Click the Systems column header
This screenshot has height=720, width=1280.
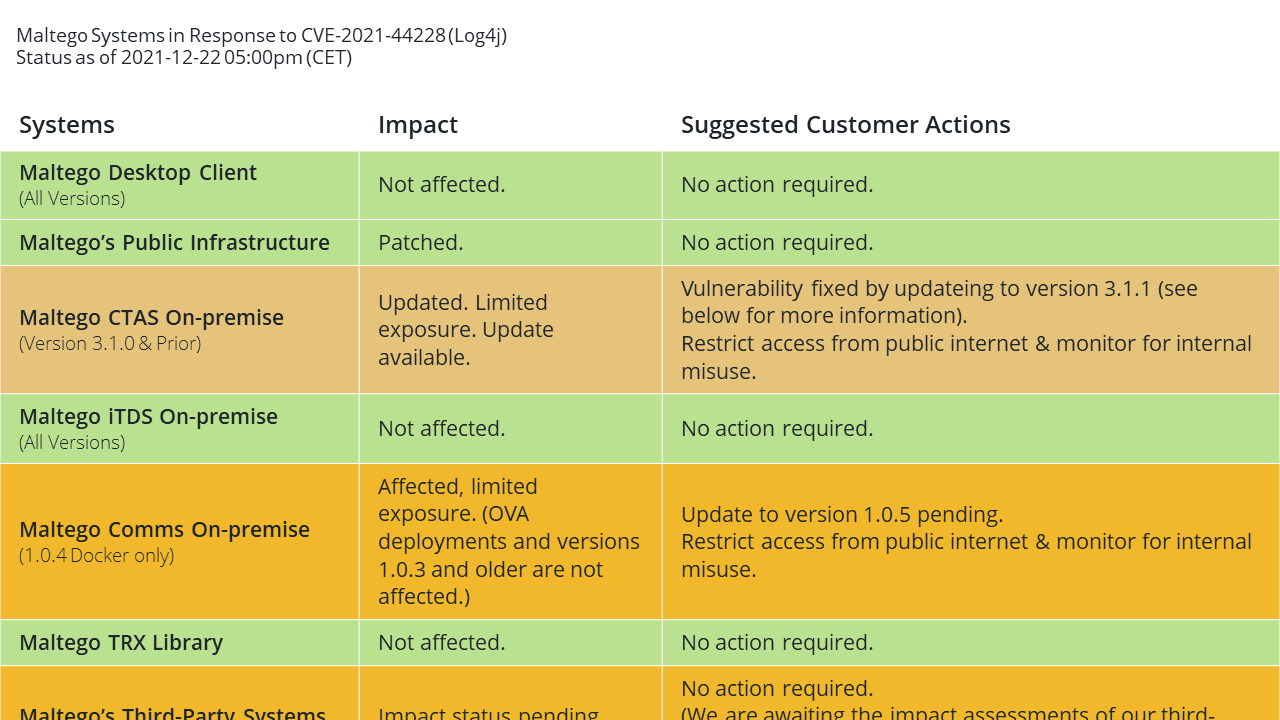(67, 125)
